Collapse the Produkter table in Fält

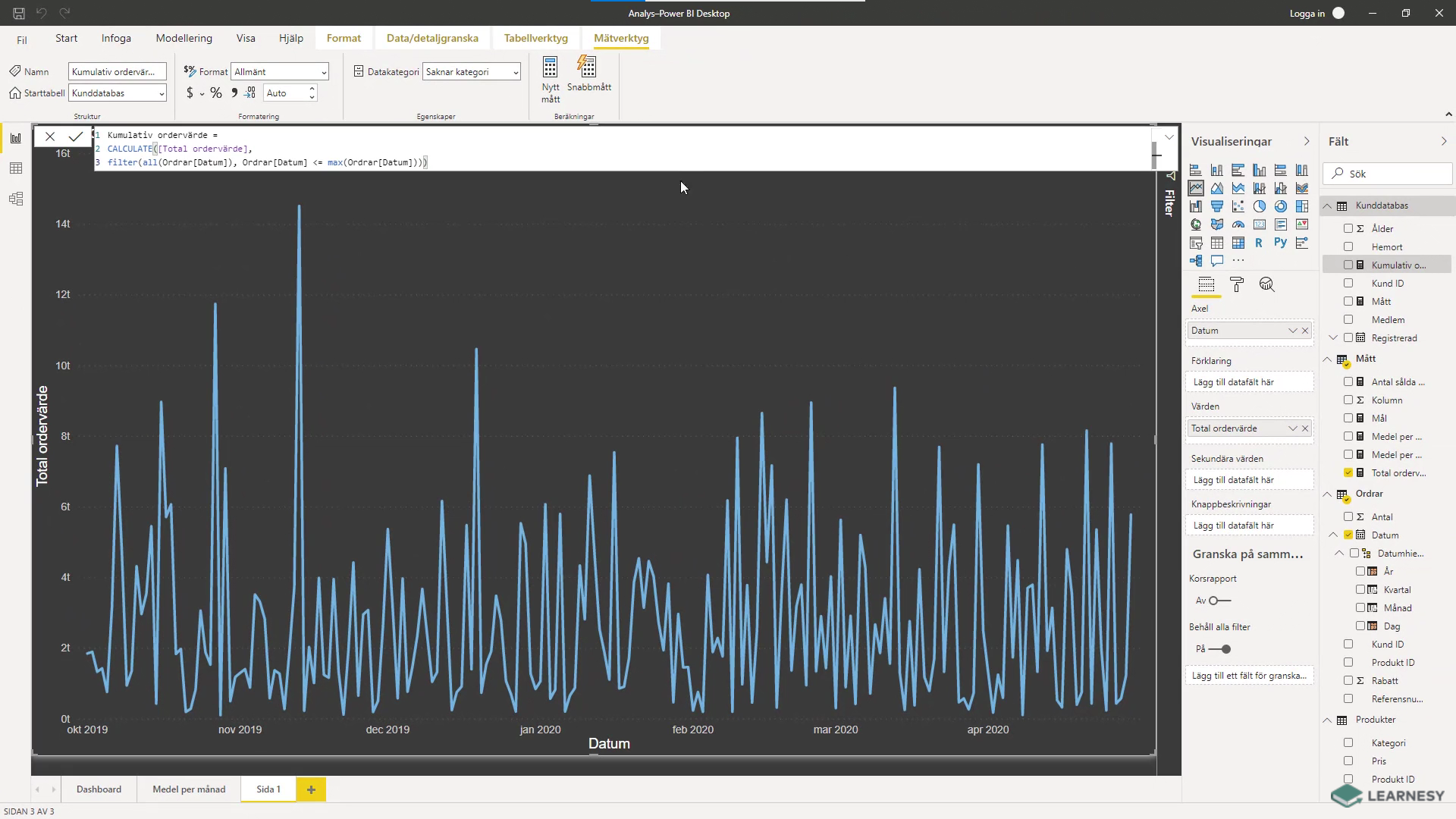(1327, 720)
